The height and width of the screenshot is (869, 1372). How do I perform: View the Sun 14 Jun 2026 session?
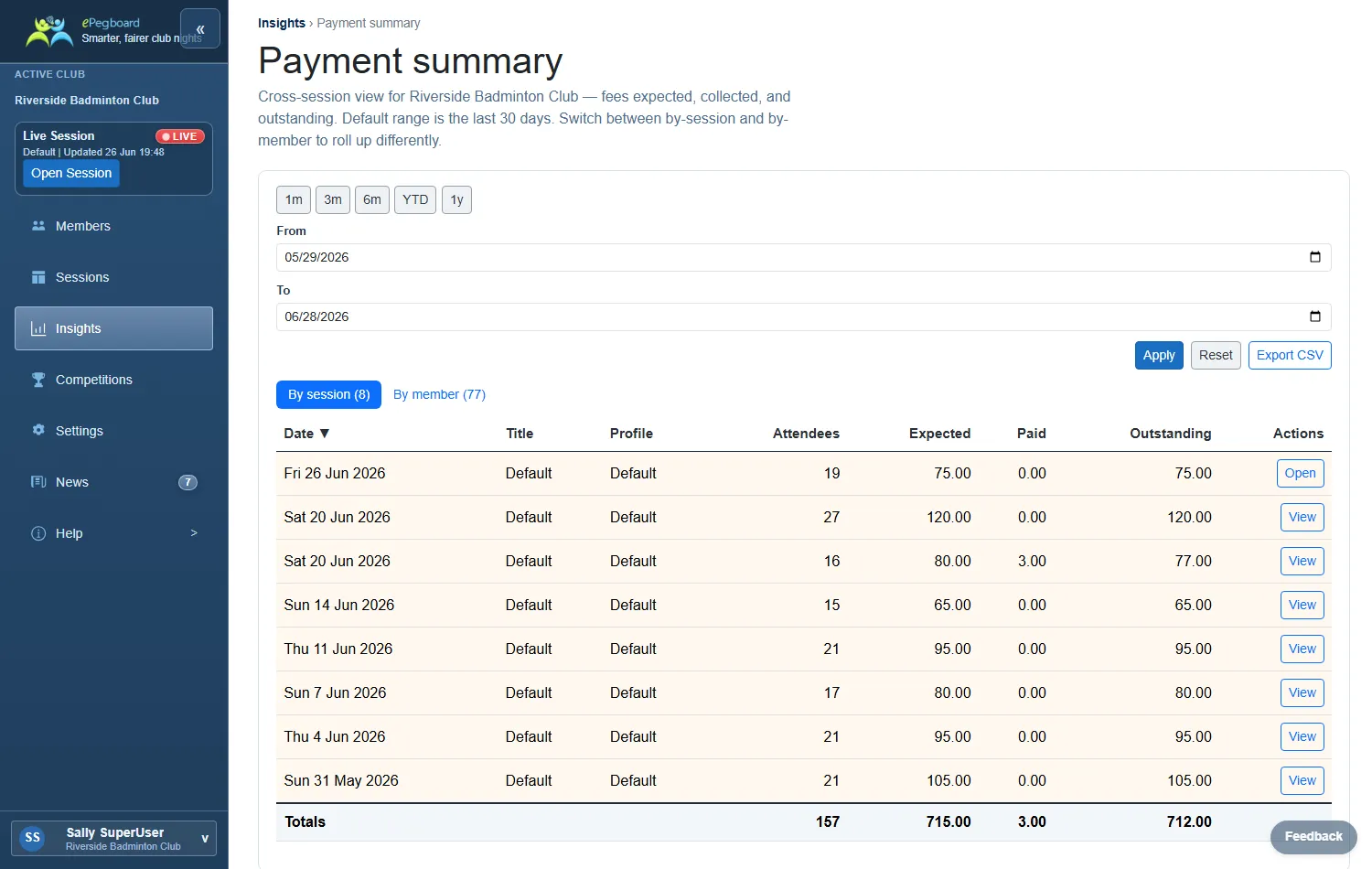(1302, 605)
